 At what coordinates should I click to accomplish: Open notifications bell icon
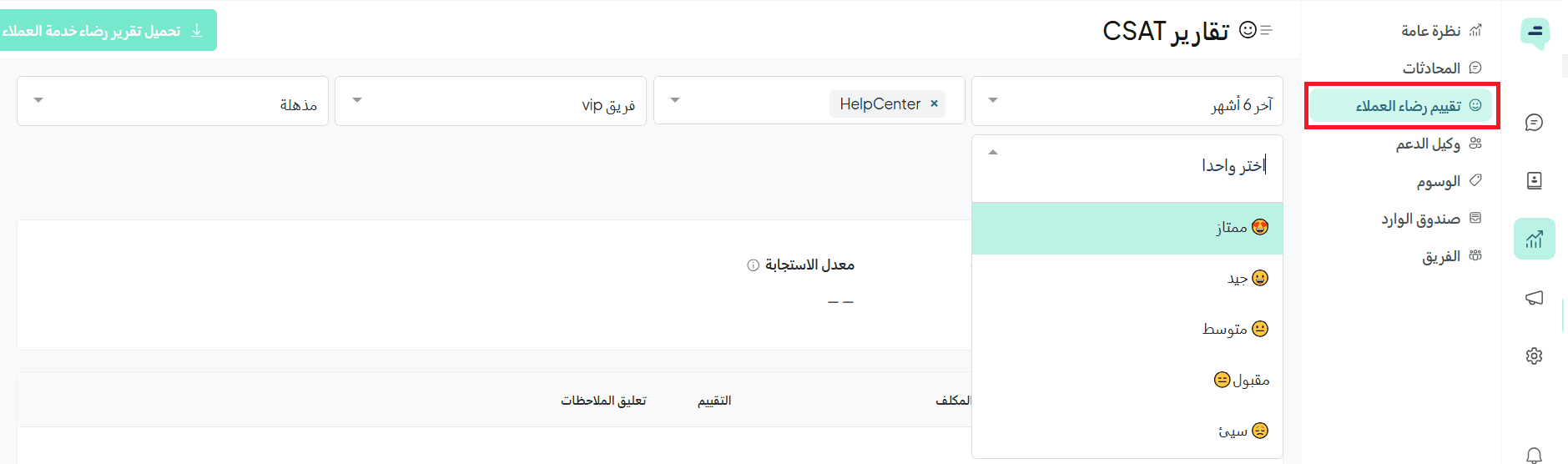[x=1534, y=455]
